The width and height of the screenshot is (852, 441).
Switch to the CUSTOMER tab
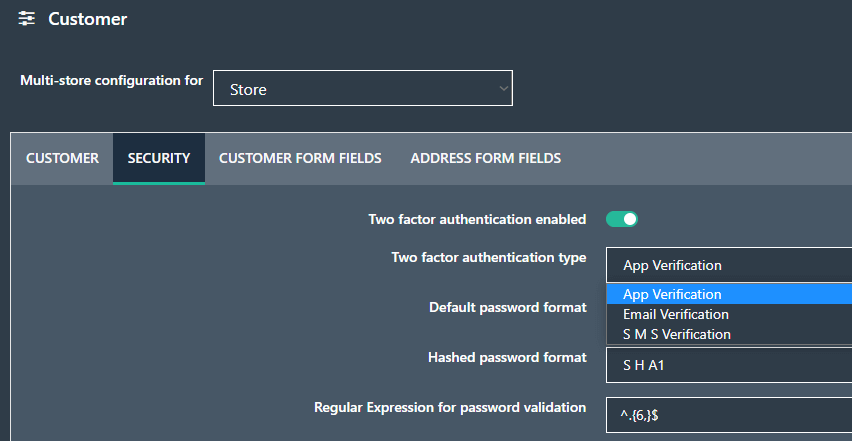click(62, 158)
